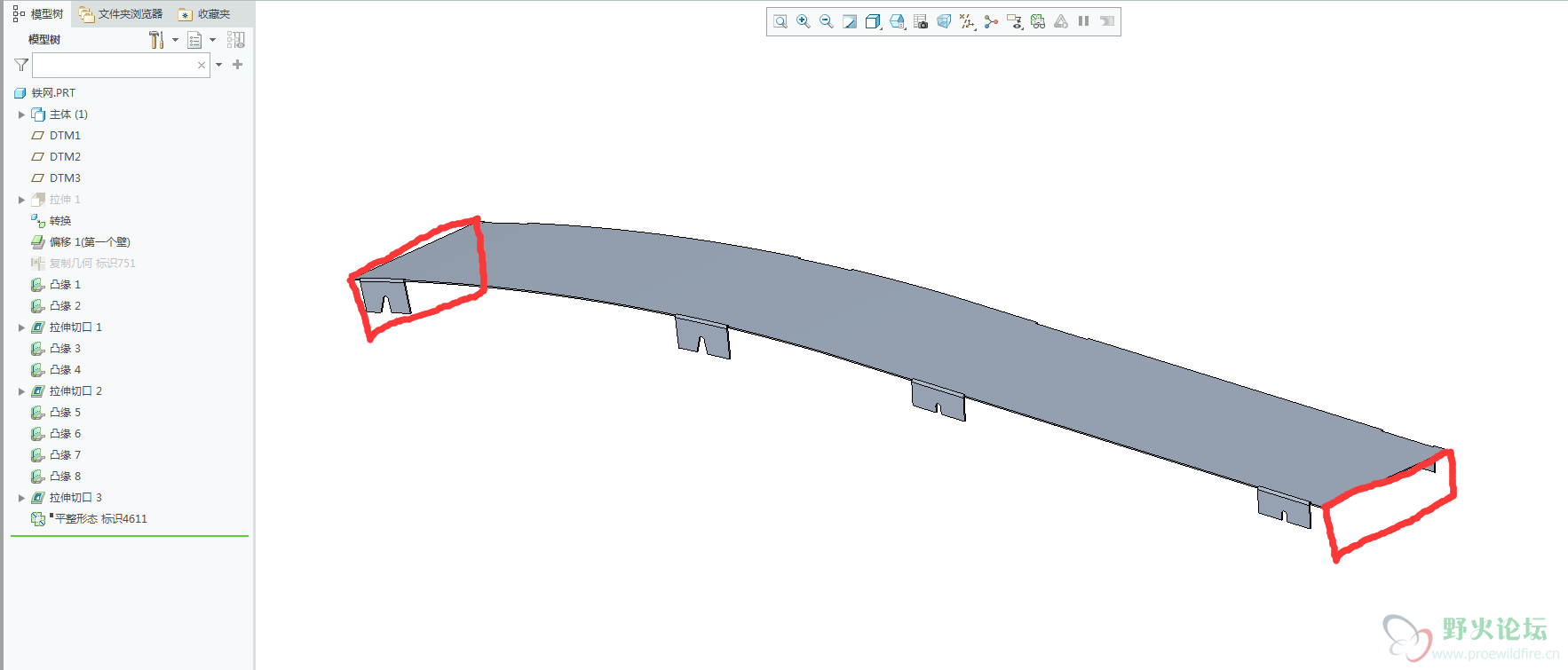Toggle the Perspective View icon
This screenshot has width=1568, height=670.
click(x=944, y=21)
